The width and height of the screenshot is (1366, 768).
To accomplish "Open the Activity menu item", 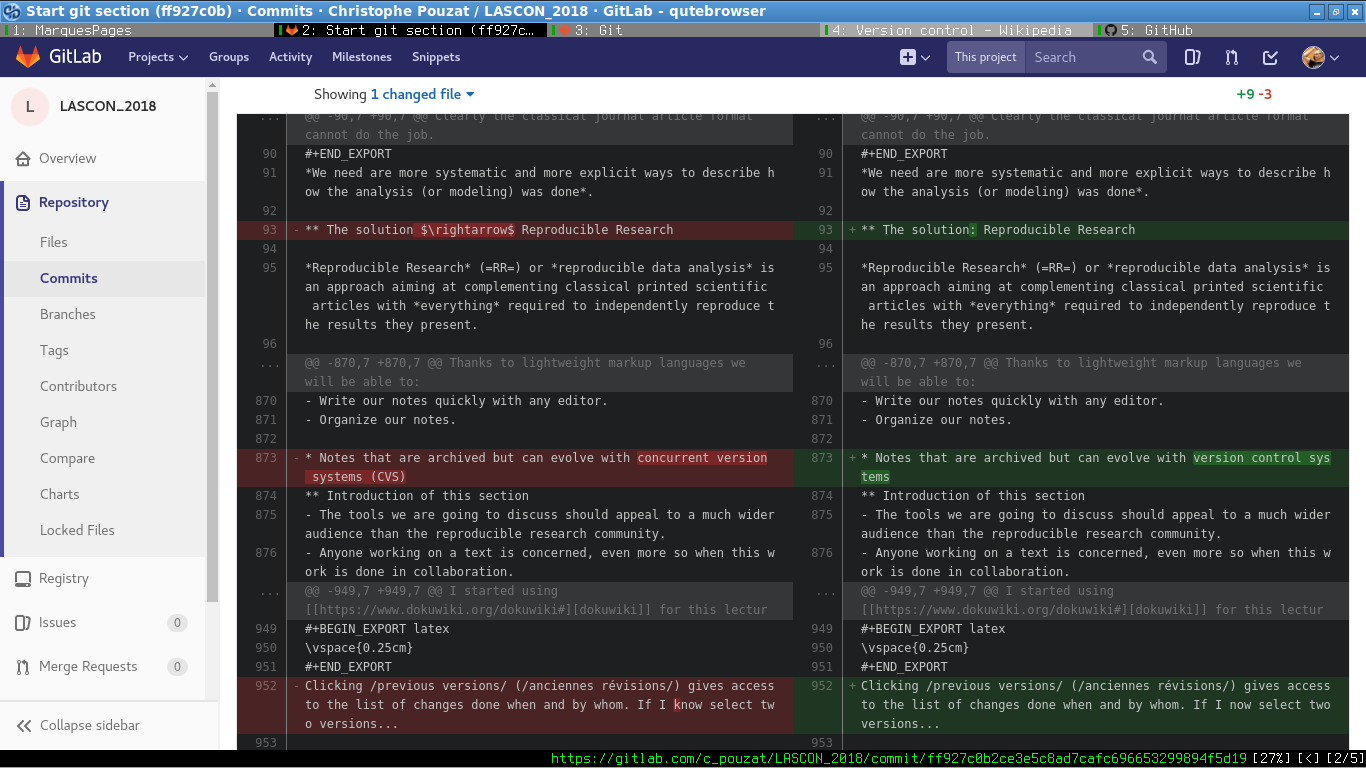I will pos(290,57).
